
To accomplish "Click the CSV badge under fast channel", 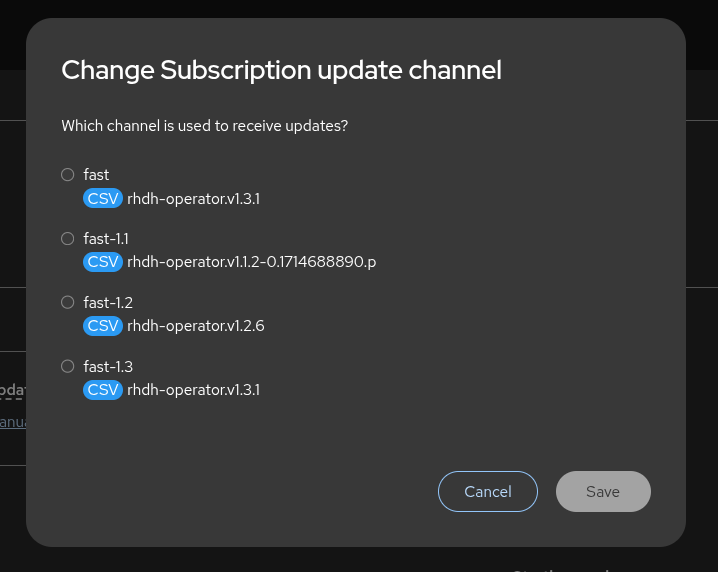I will click(x=103, y=198).
